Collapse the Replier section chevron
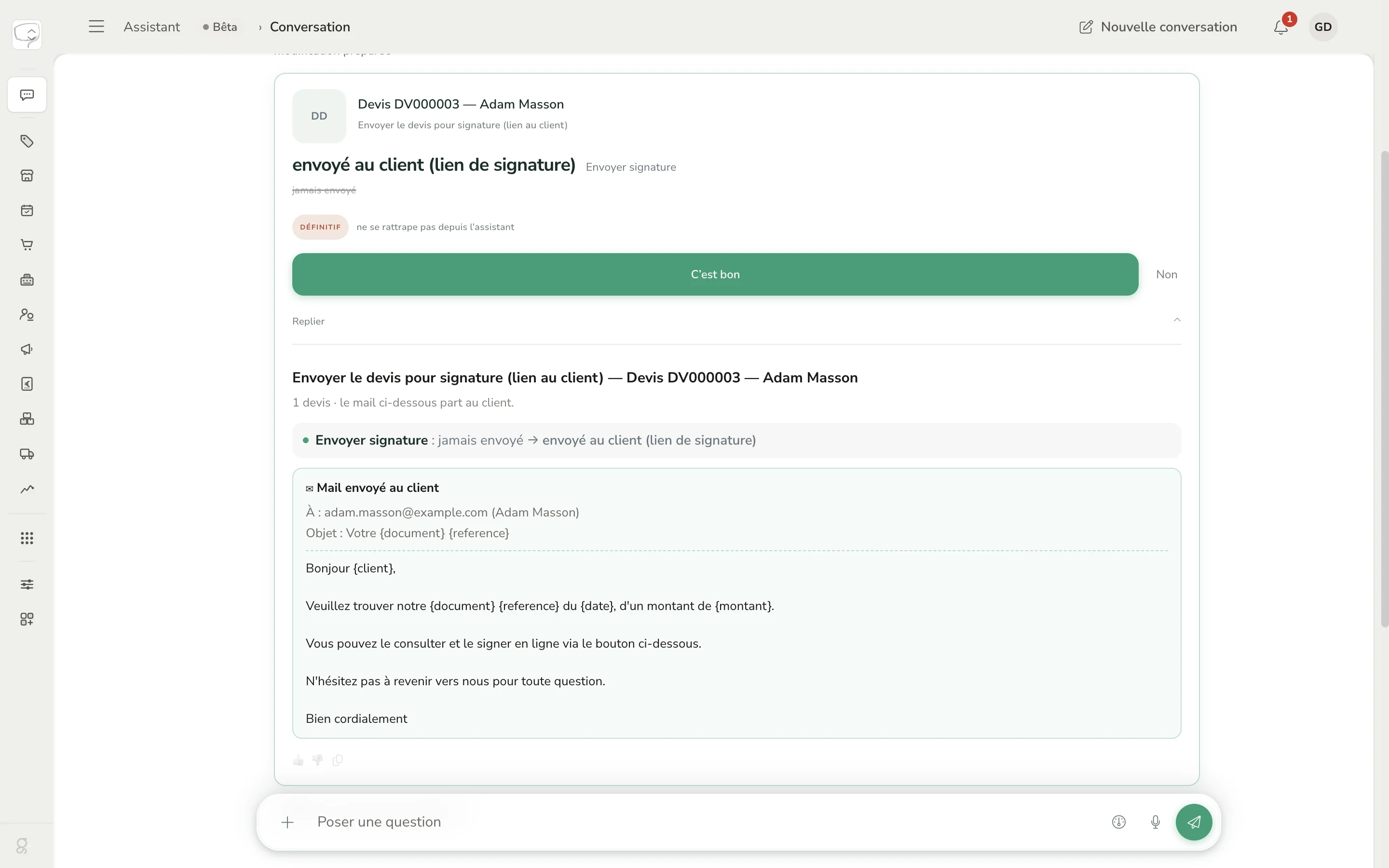Viewport: 1389px width, 868px height. tap(1177, 320)
